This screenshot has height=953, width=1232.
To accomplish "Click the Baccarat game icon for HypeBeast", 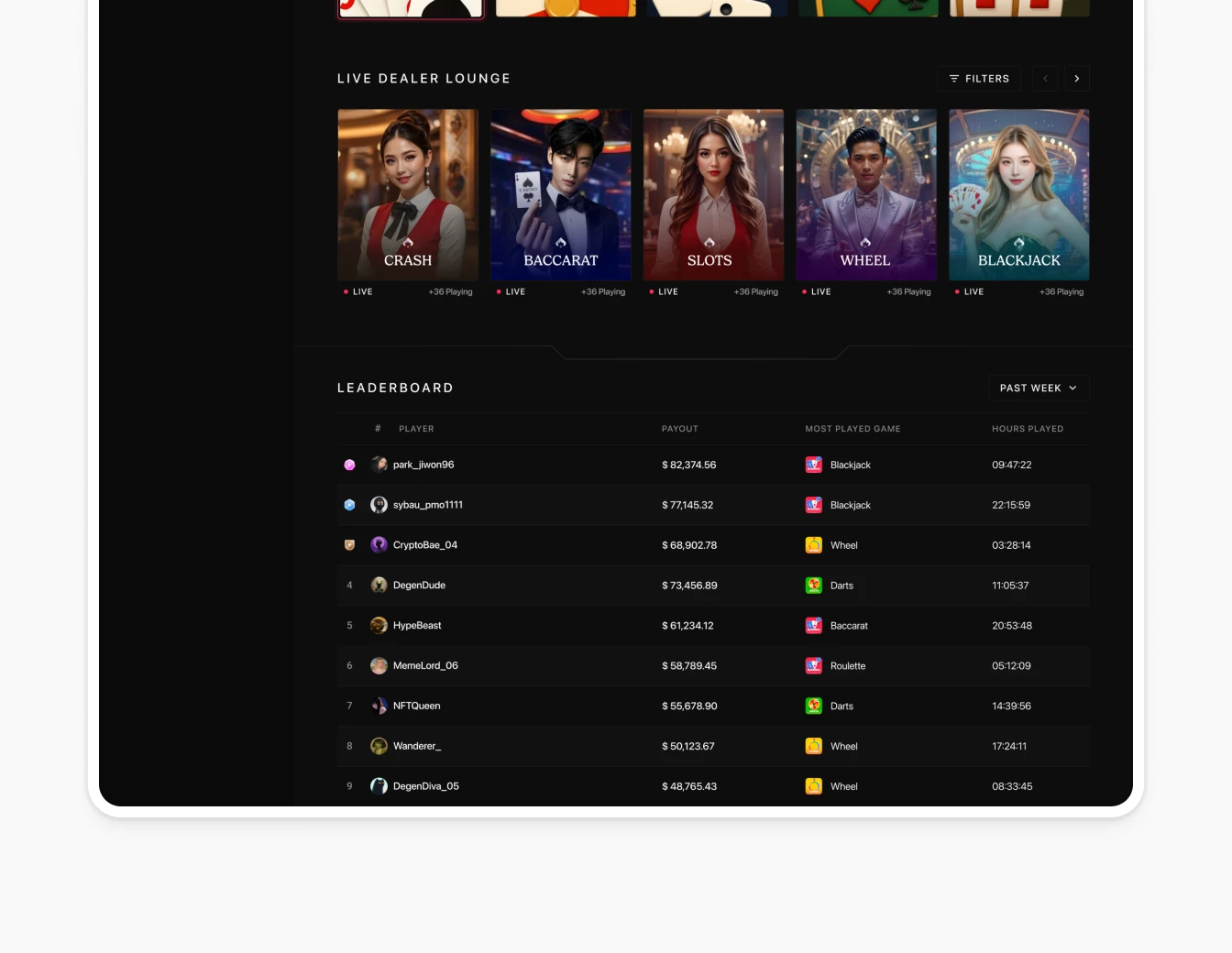I will click(813, 626).
